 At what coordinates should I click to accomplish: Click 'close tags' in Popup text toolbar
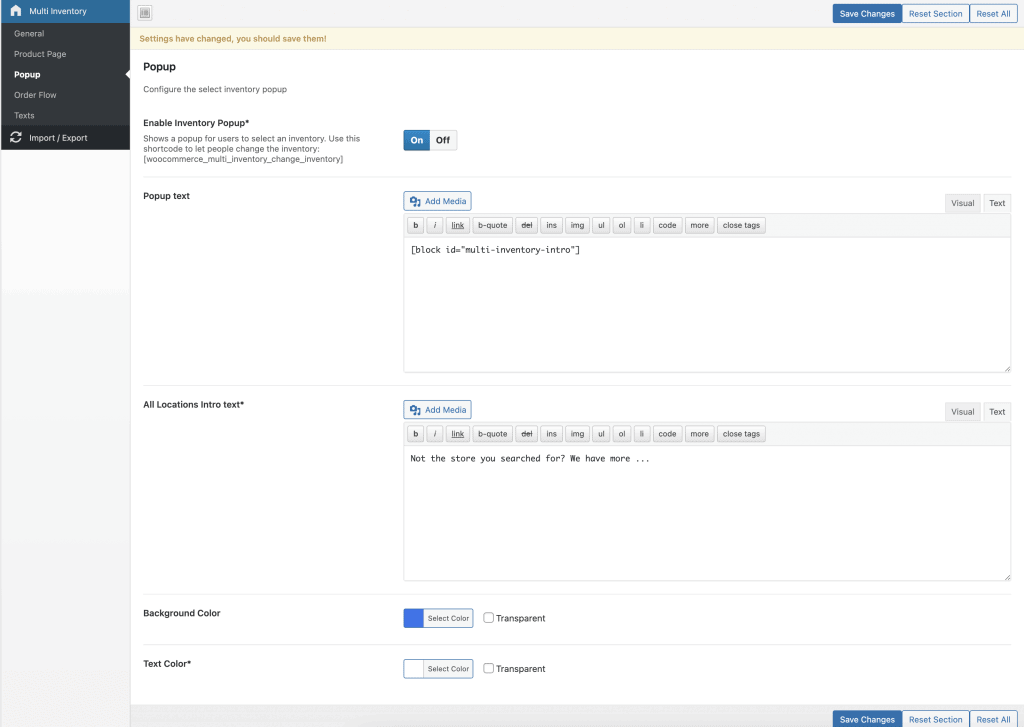click(741, 225)
